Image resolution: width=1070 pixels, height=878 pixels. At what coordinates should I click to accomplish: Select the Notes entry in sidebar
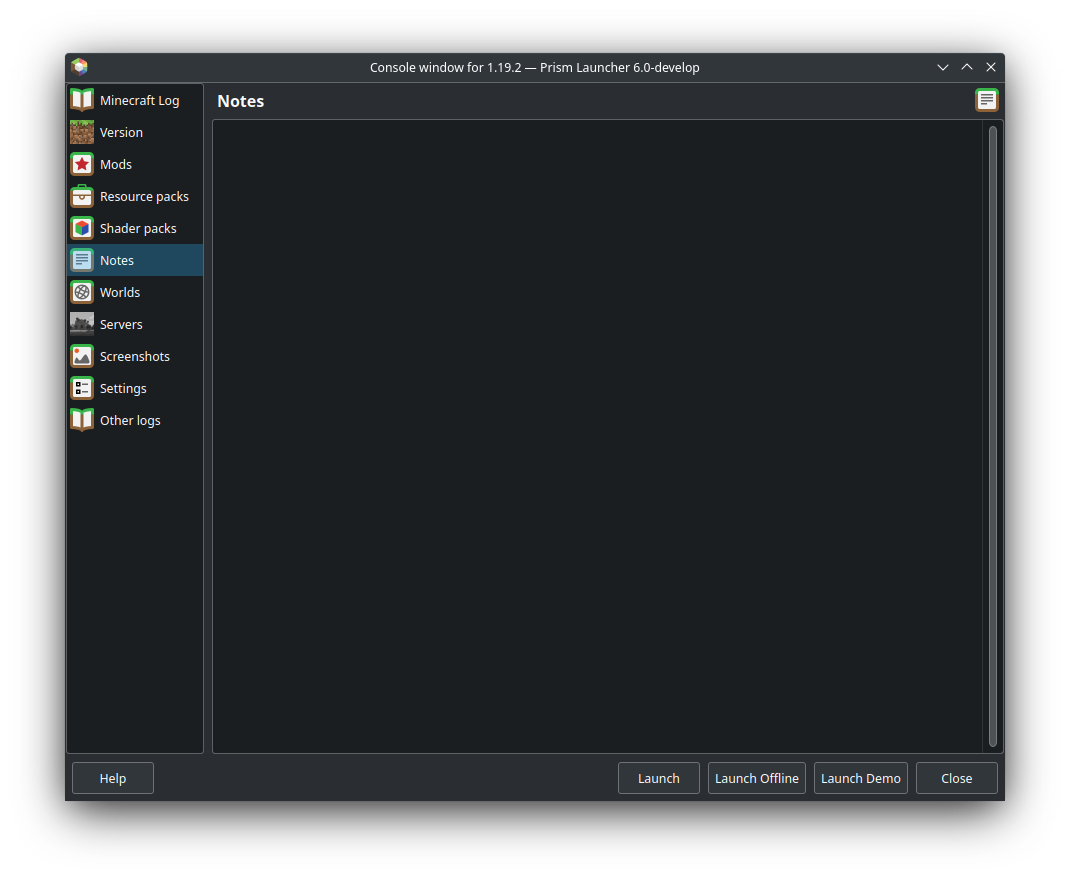[135, 261]
